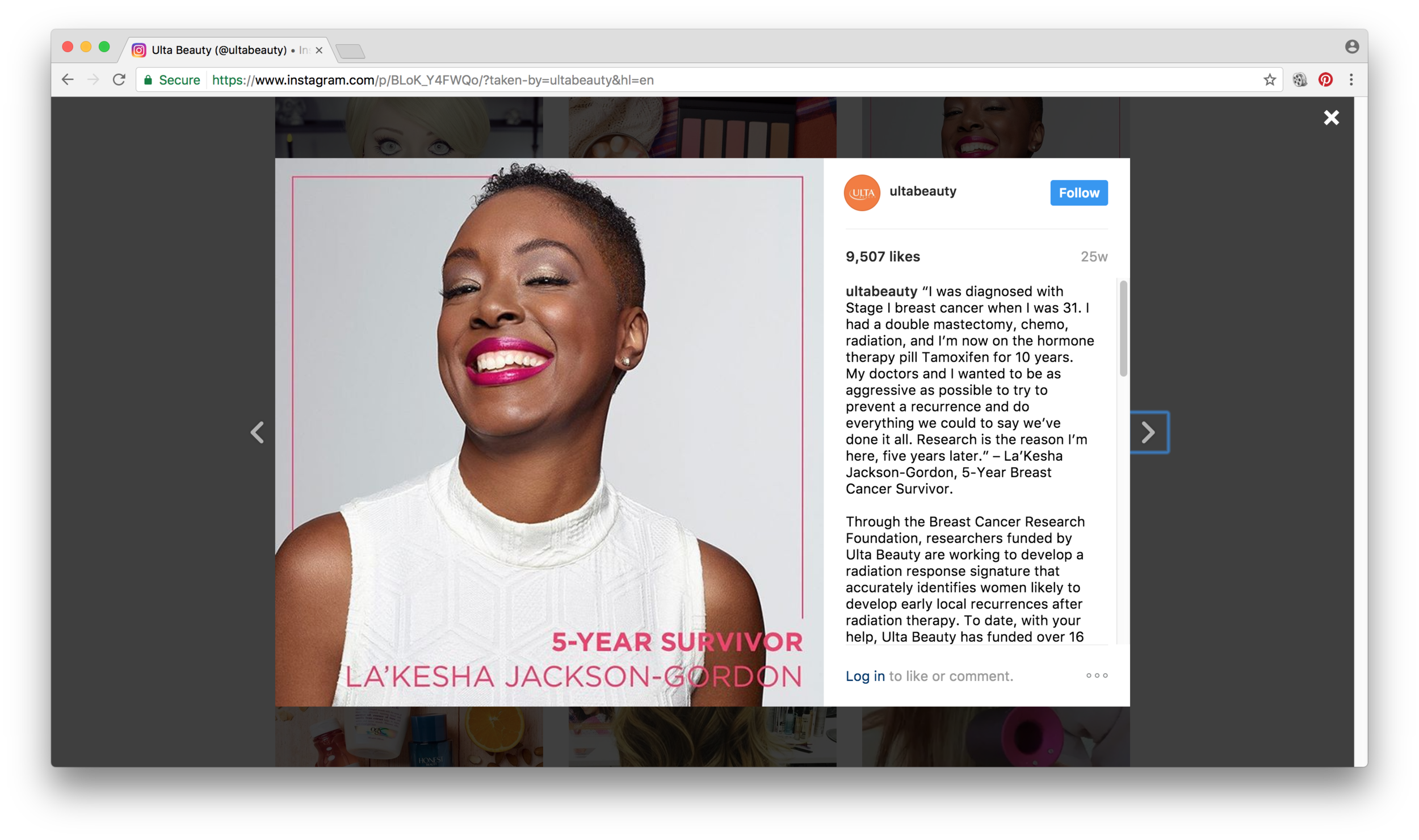Screen dimensions: 1419x840
Task: Click the browser forward arrow
Action: [x=93, y=80]
